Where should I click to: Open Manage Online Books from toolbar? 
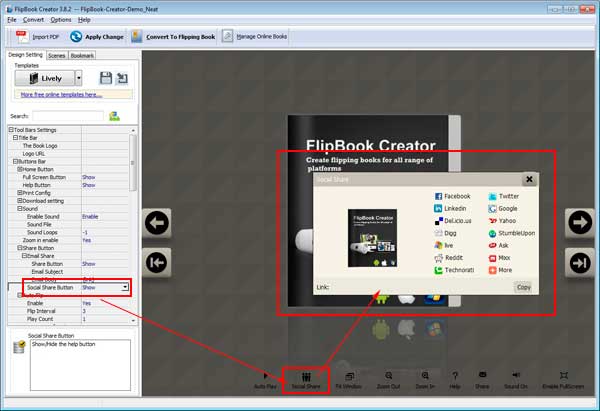254,37
